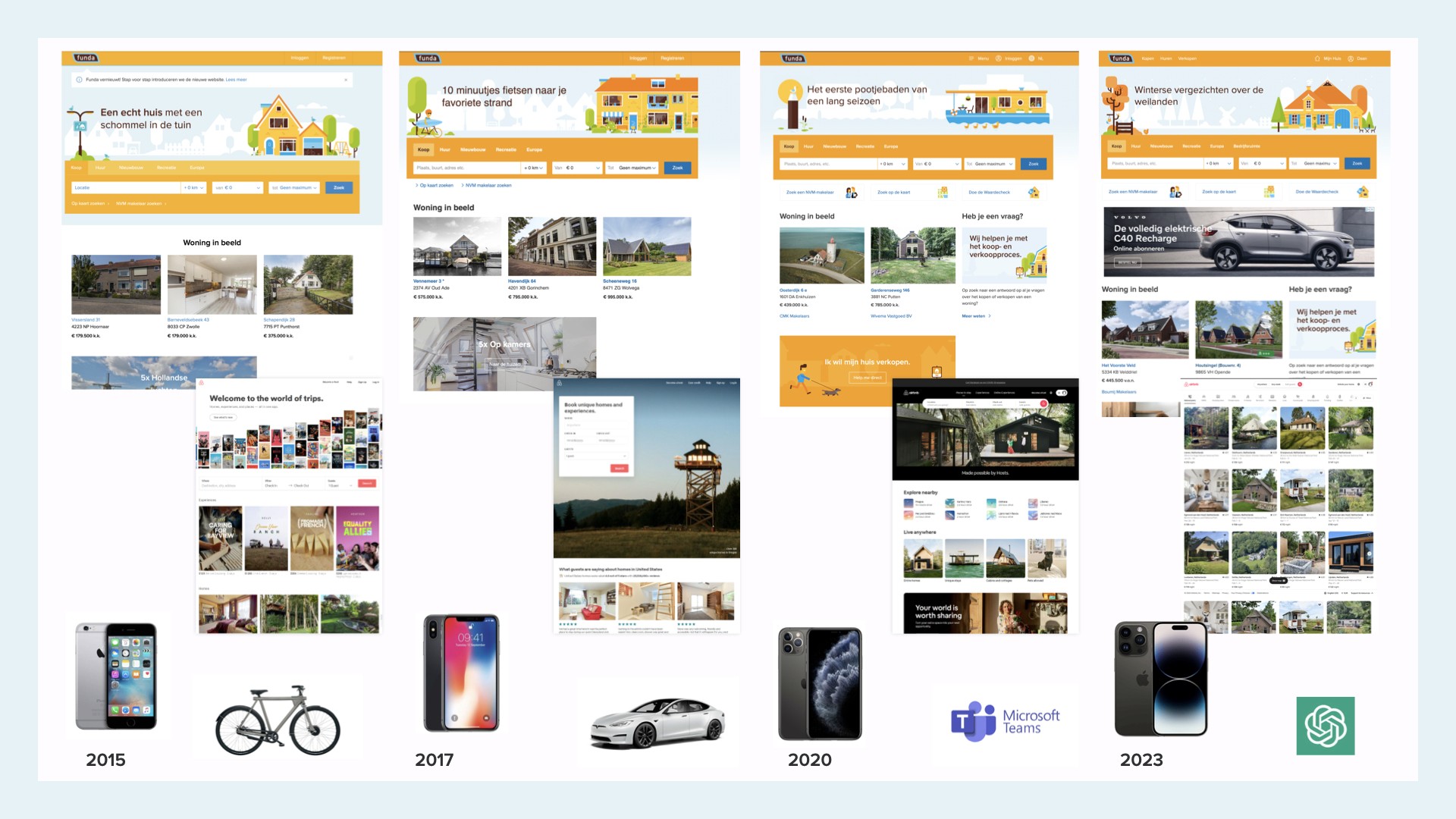Click the Microsoft Teams logo
Image resolution: width=1456 pixels, height=819 pixels.
coord(1005,721)
